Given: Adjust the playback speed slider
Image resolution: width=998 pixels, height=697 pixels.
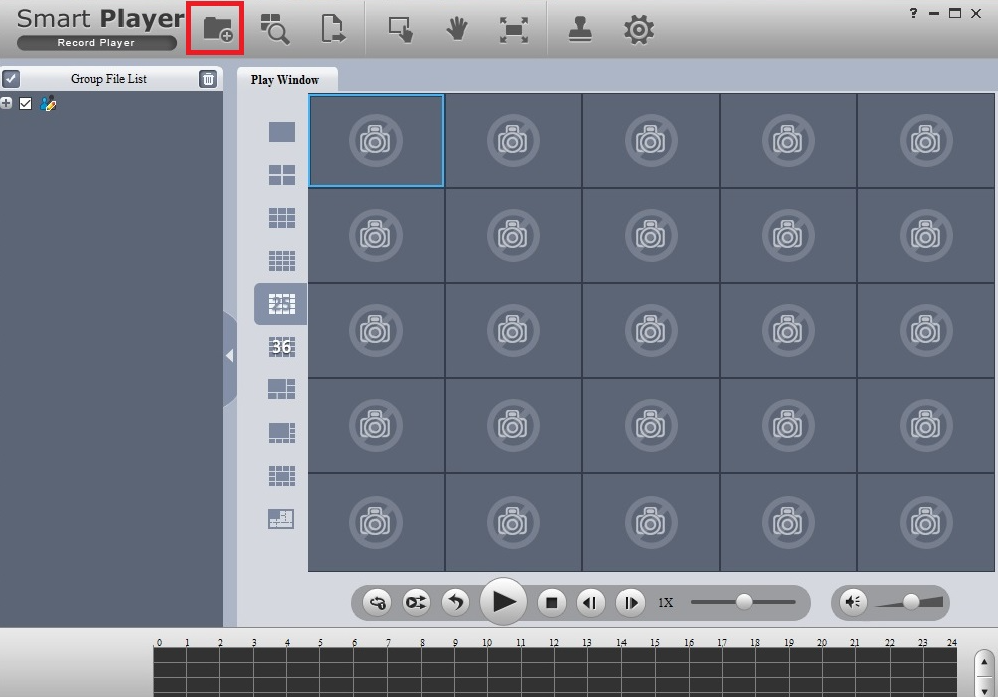Looking at the screenshot, I should click(743, 602).
